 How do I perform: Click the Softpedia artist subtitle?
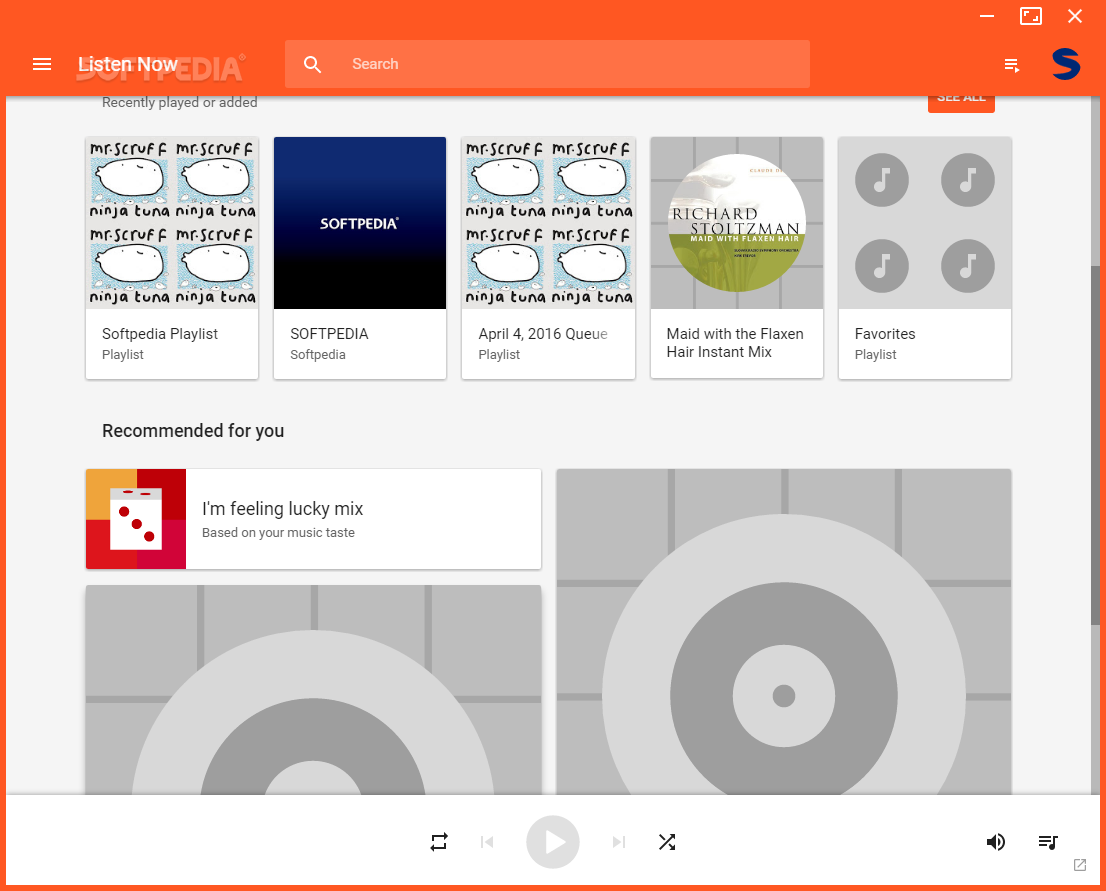(x=317, y=354)
